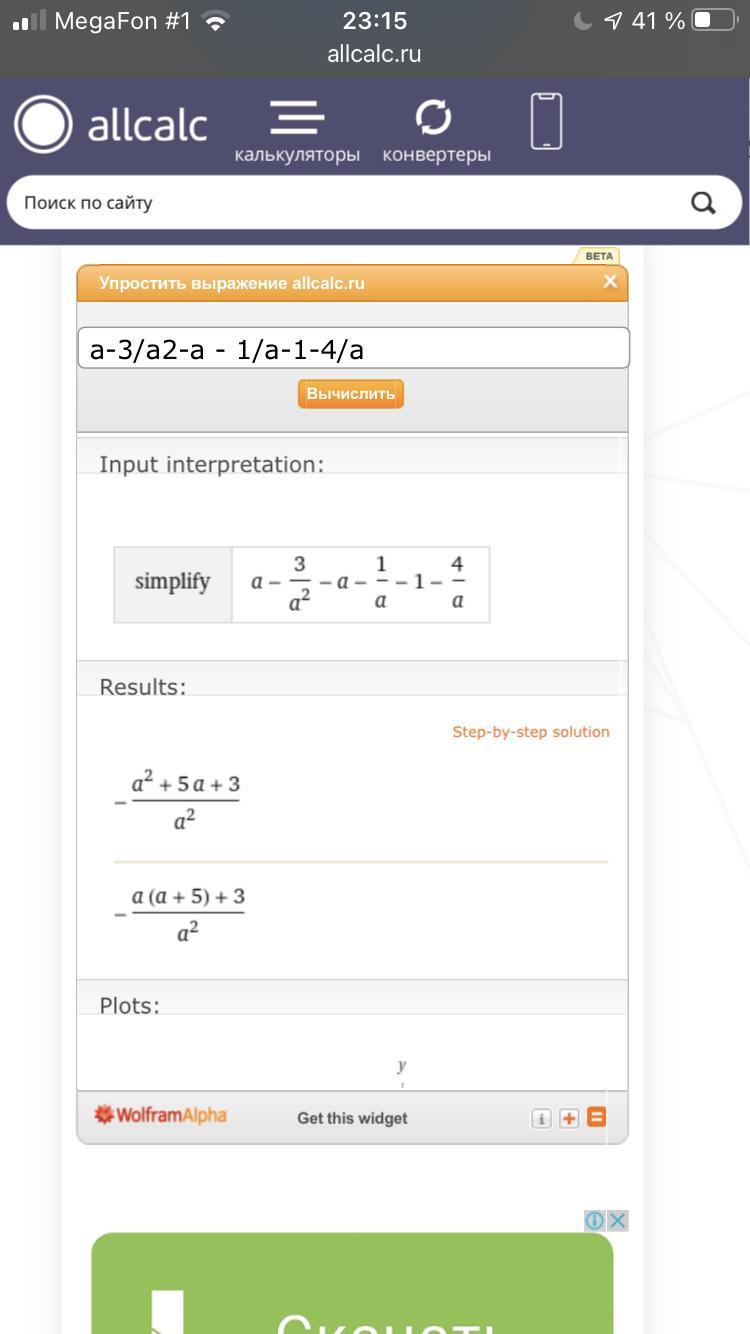Close the Упростить выражение widget
Screen dimensions: 750x1334
pyautogui.click(x=610, y=282)
